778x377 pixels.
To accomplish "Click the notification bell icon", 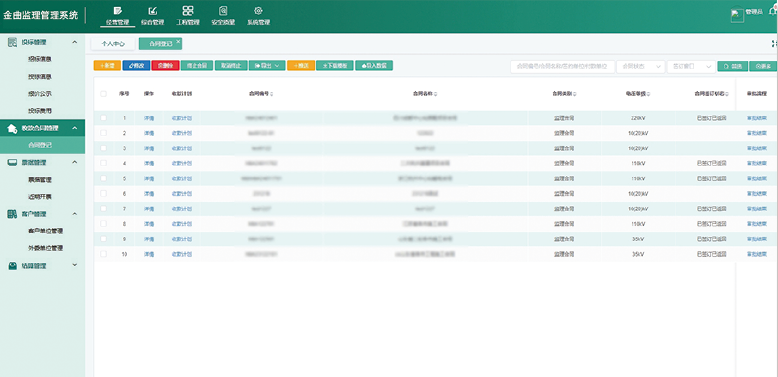I will 773,12.
